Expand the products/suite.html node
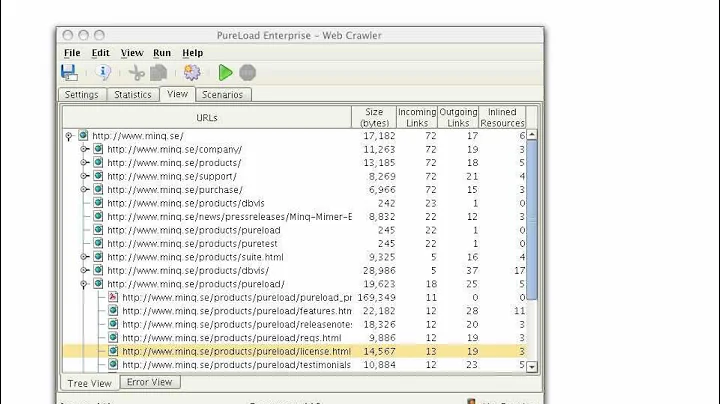 point(84,257)
